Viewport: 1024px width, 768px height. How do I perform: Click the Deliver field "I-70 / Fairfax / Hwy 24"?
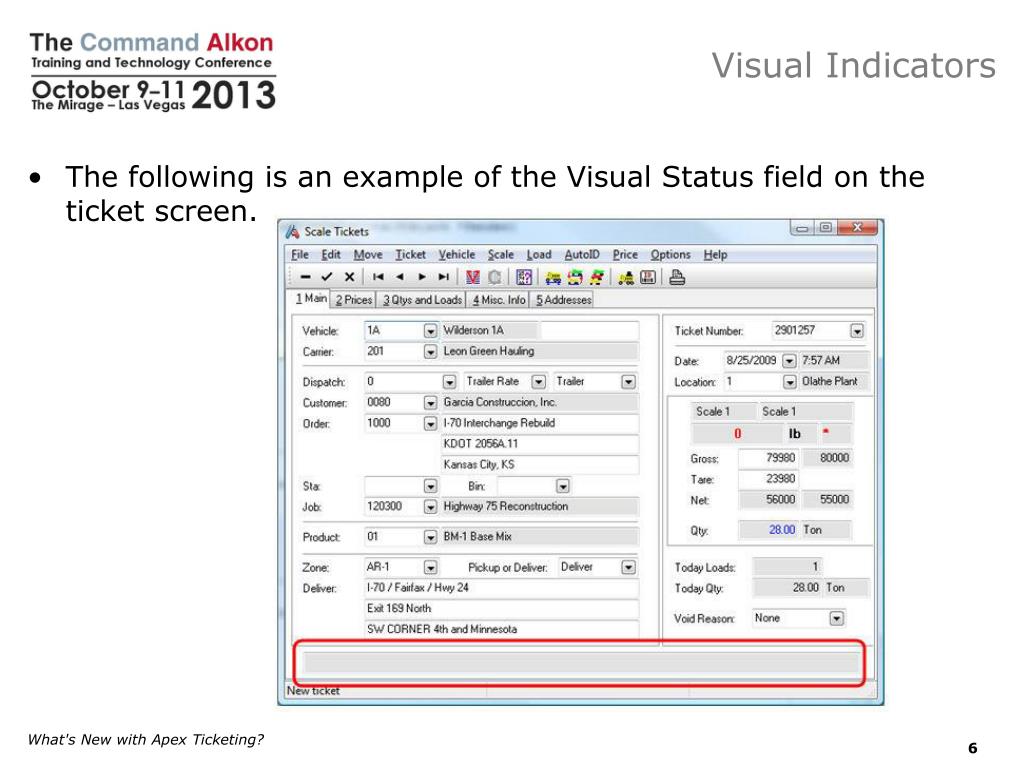[501, 588]
